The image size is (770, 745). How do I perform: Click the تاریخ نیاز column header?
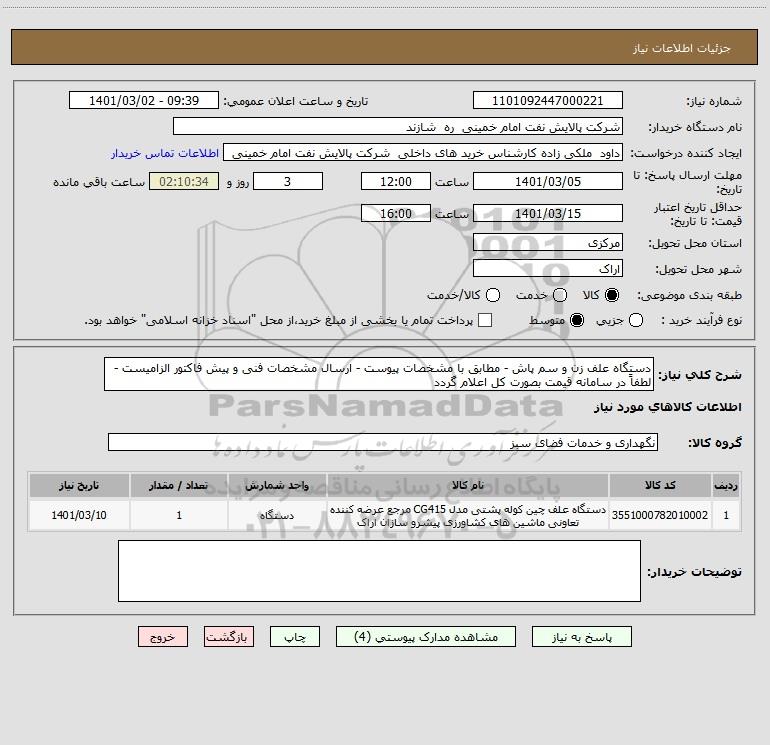pos(79,485)
